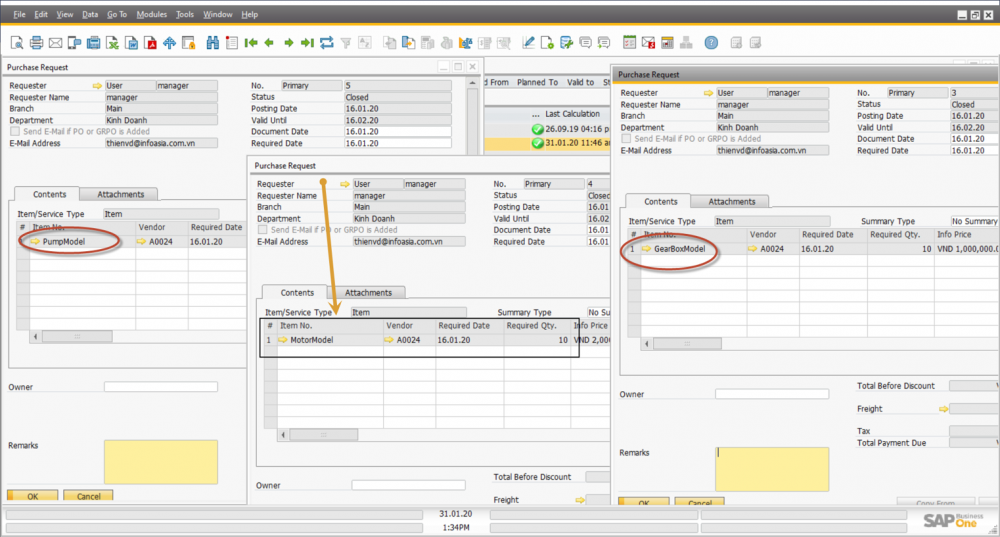The height and width of the screenshot is (537, 1000).
Task: Click the Print Preview toolbar icon
Action: pyautogui.click(x=17, y=43)
